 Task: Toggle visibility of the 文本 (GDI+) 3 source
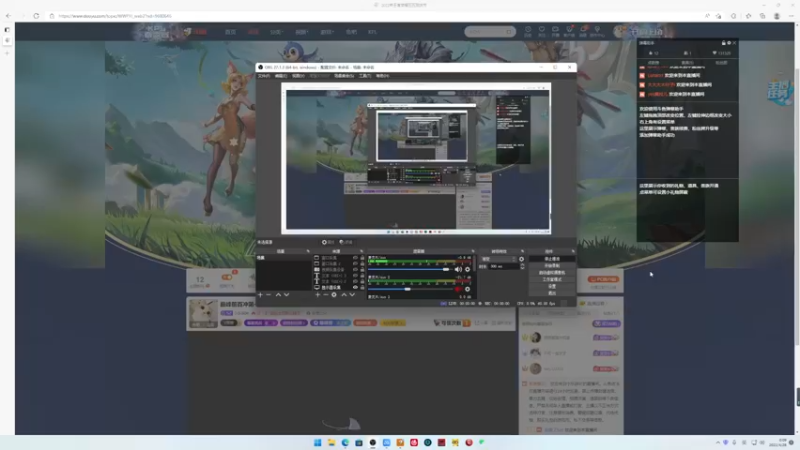(x=355, y=276)
